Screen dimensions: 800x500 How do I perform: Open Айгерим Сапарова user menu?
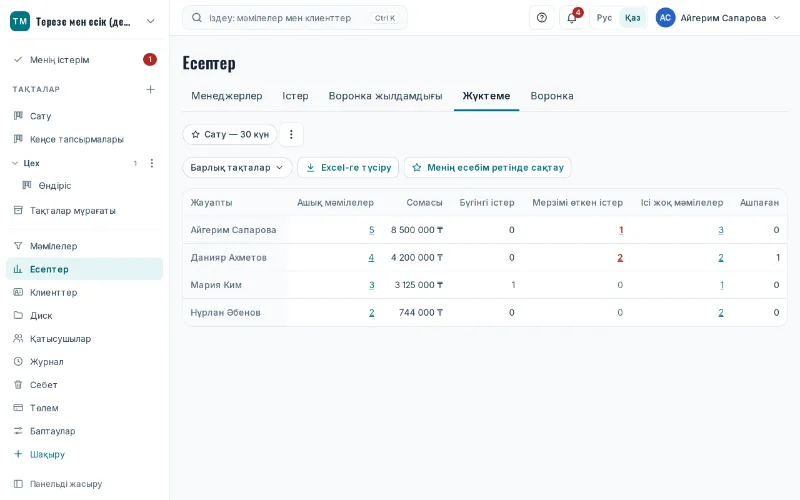pos(719,18)
